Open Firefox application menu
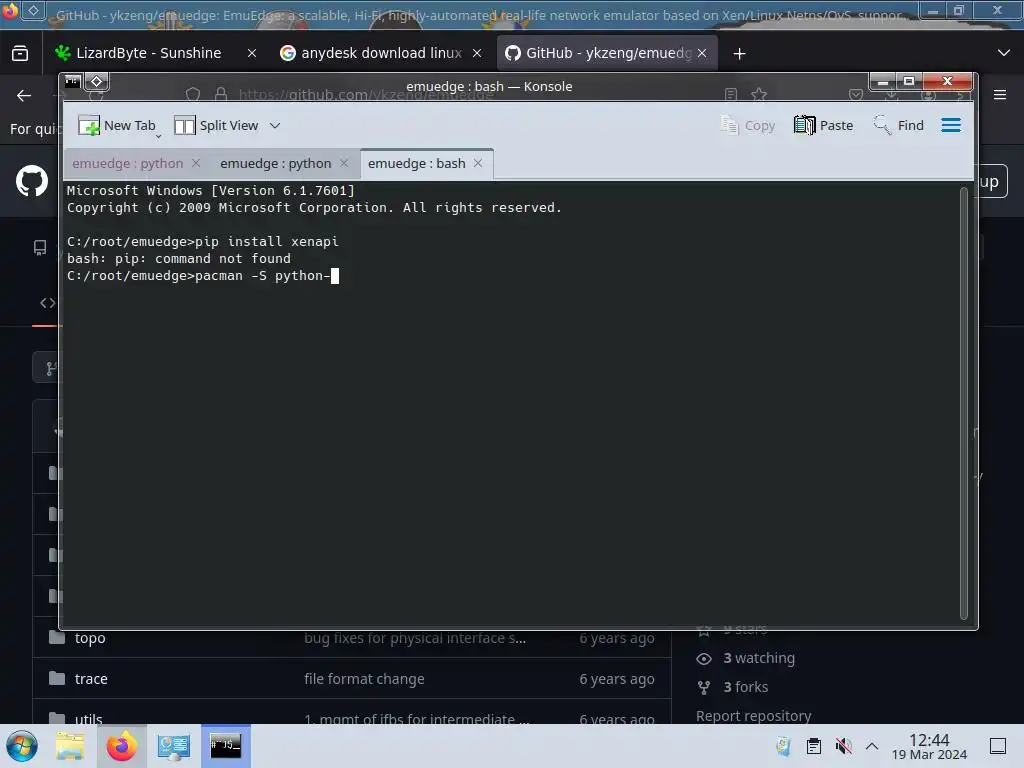 (1000, 95)
